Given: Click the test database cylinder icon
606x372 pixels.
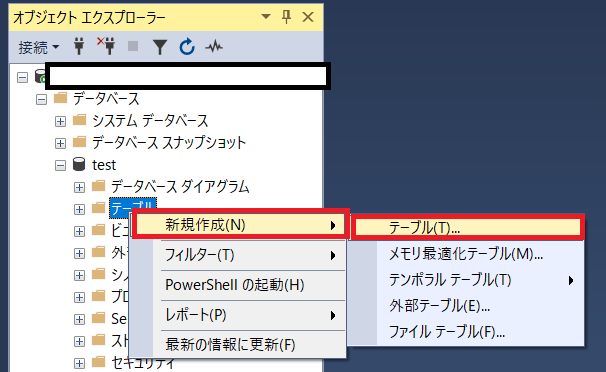Looking at the screenshot, I should click(79, 164).
